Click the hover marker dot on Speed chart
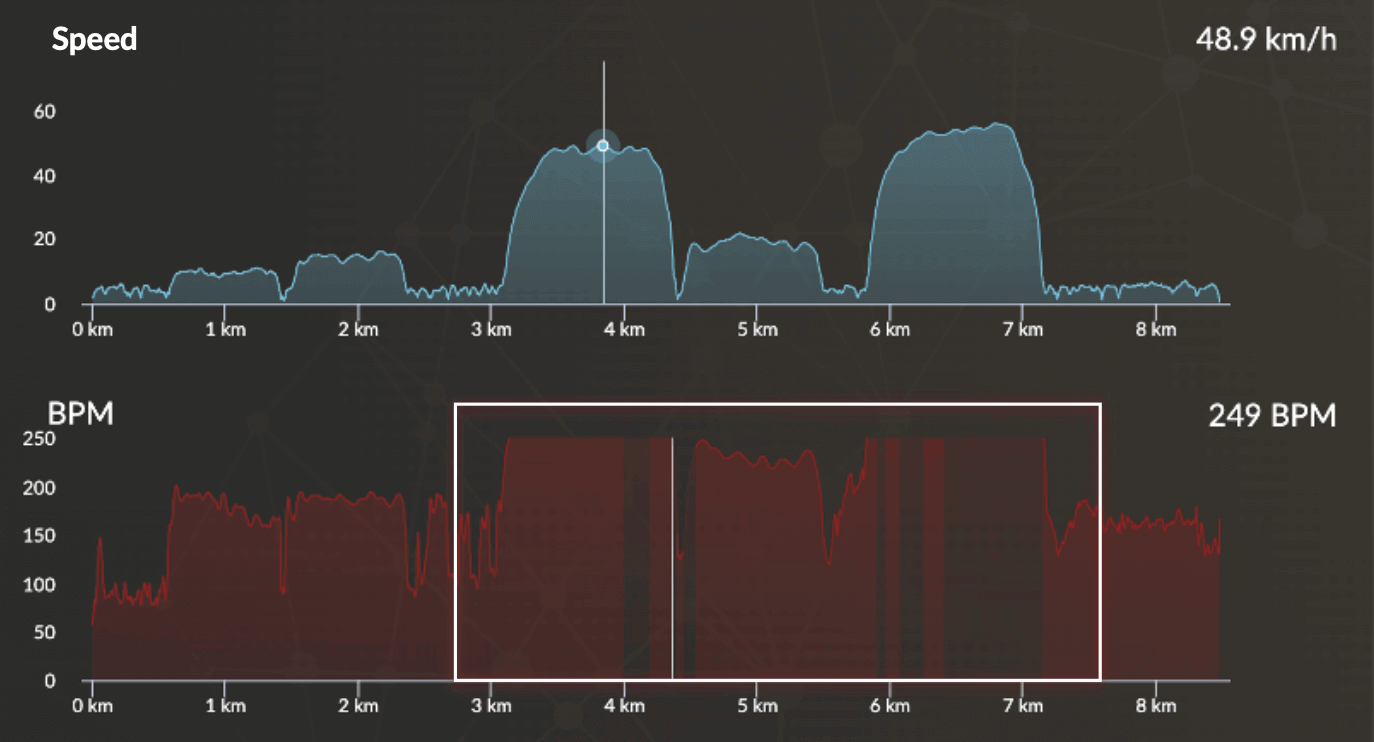Viewport: 1374px width, 742px height. point(603,146)
